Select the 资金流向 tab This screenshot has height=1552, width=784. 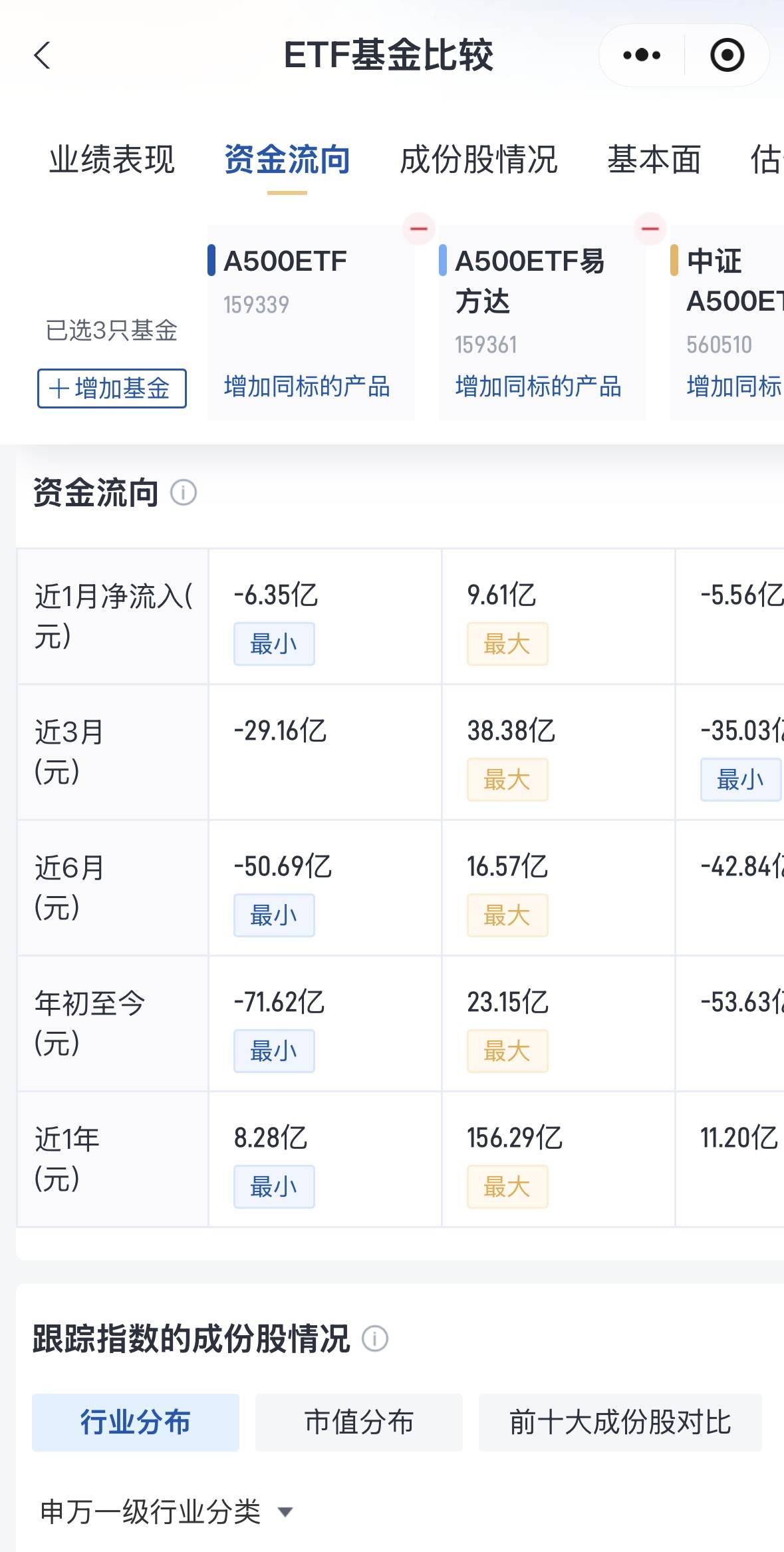[x=287, y=160]
